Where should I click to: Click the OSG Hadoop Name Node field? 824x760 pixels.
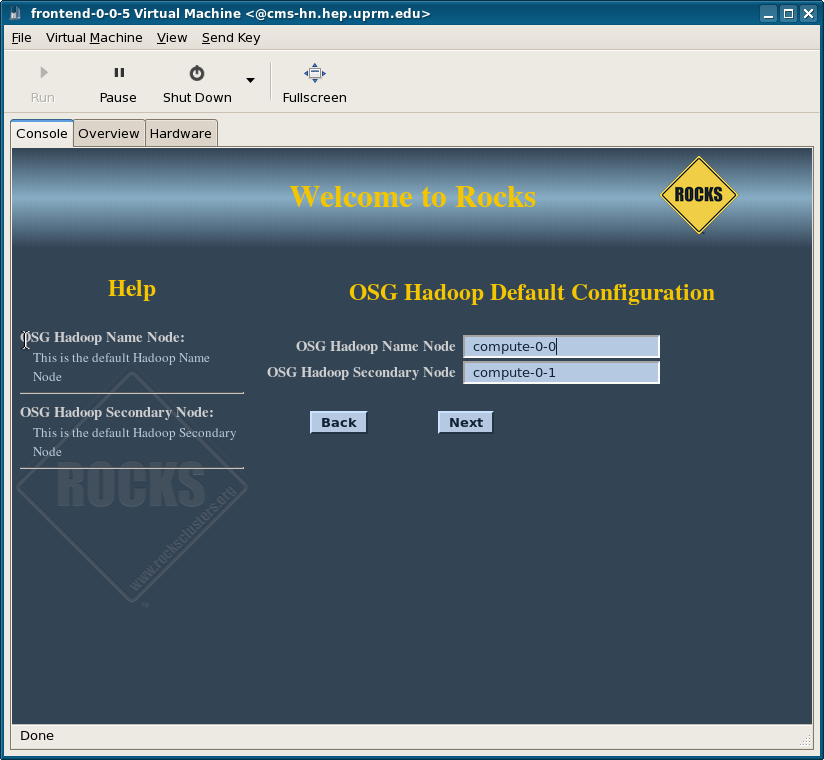pyautogui.click(x=561, y=346)
